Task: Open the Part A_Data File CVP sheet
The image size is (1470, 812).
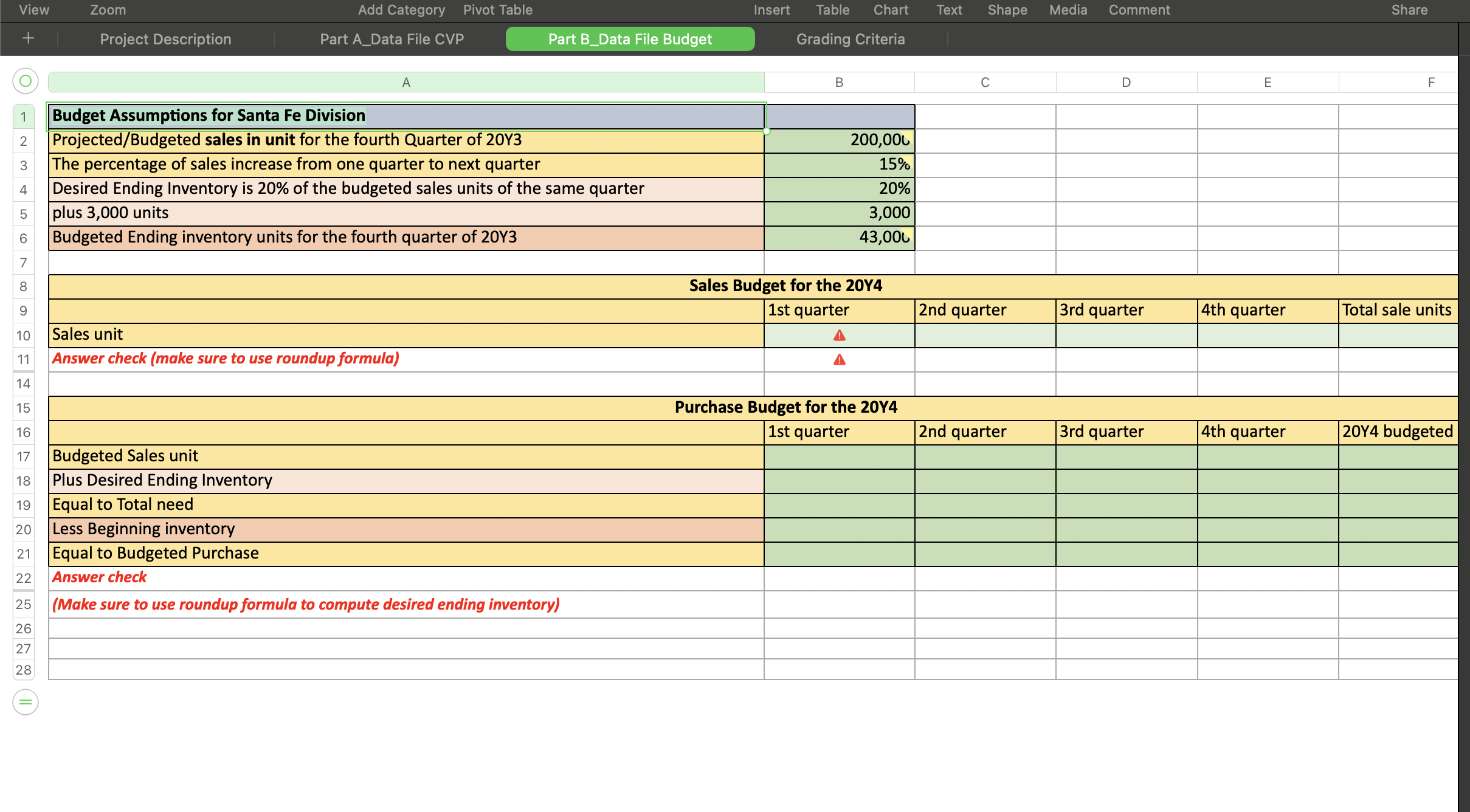Action: (392, 38)
